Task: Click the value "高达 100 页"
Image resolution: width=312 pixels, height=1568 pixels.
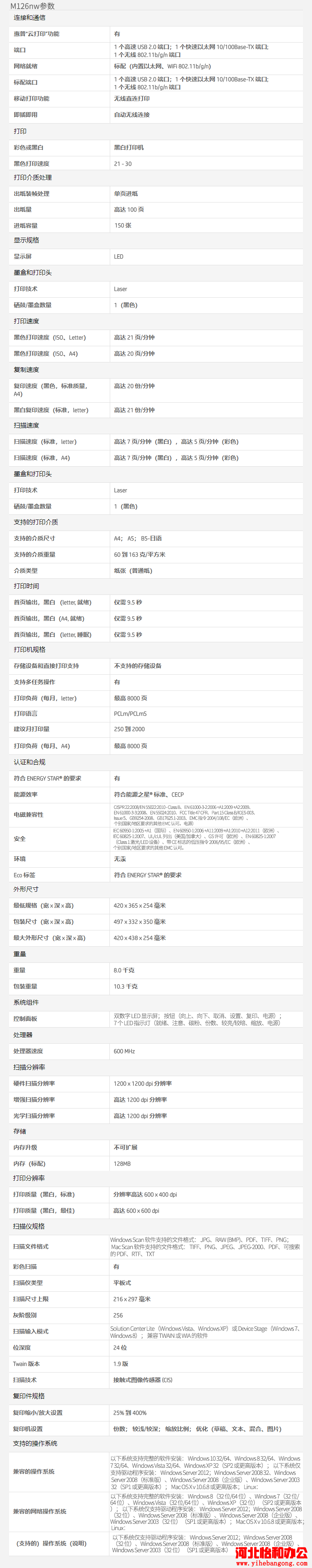Action: click(x=129, y=209)
